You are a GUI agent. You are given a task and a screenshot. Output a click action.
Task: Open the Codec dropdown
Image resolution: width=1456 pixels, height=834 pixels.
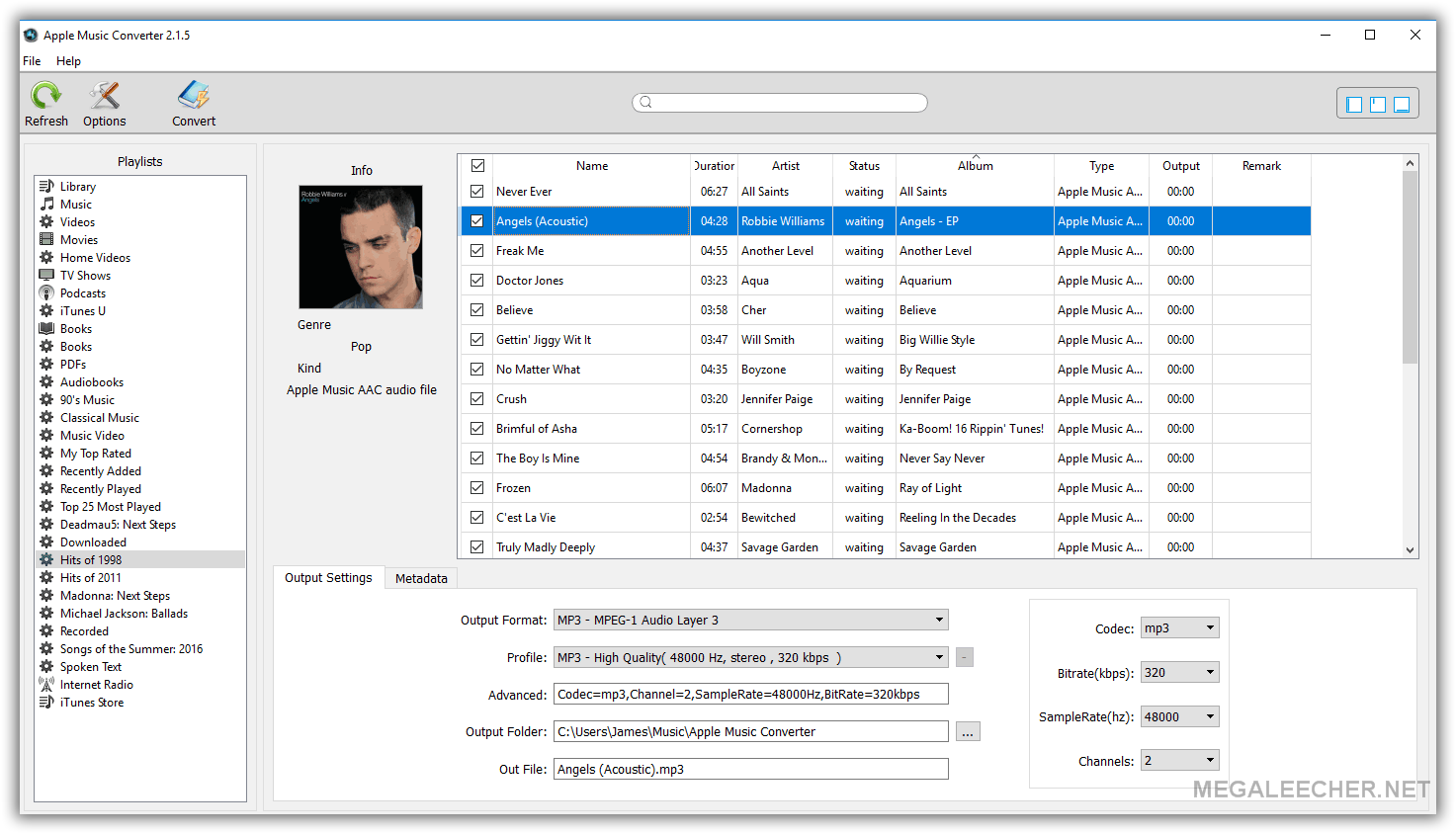pos(1180,628)
